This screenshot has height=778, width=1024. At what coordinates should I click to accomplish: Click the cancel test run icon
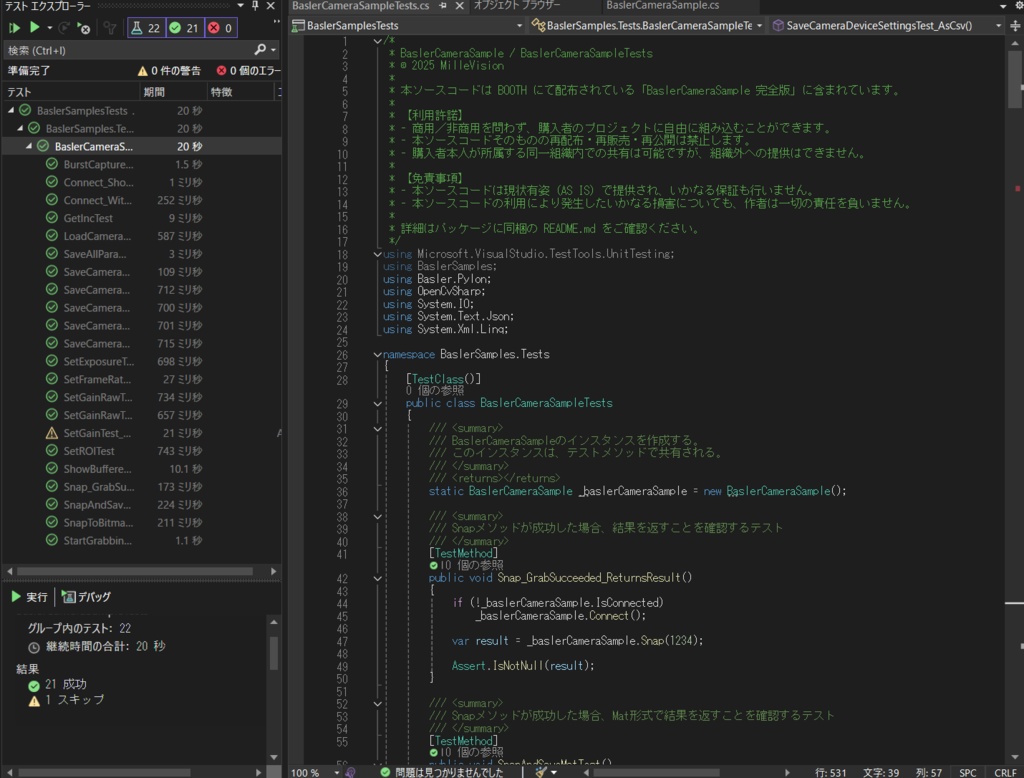click(83, 29)
